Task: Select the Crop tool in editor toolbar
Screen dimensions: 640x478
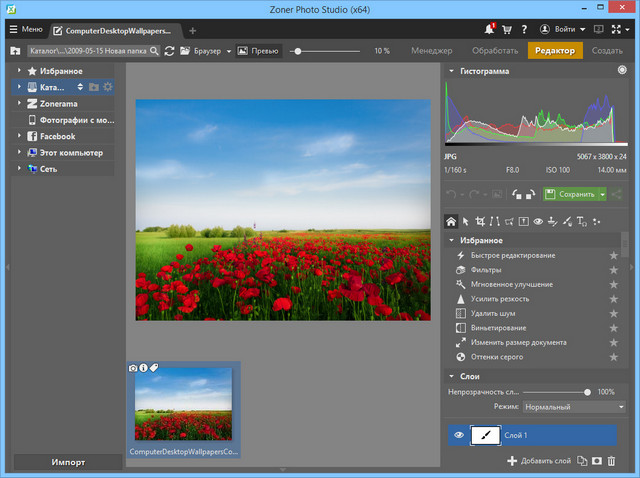Action: (x=481, y=222)
